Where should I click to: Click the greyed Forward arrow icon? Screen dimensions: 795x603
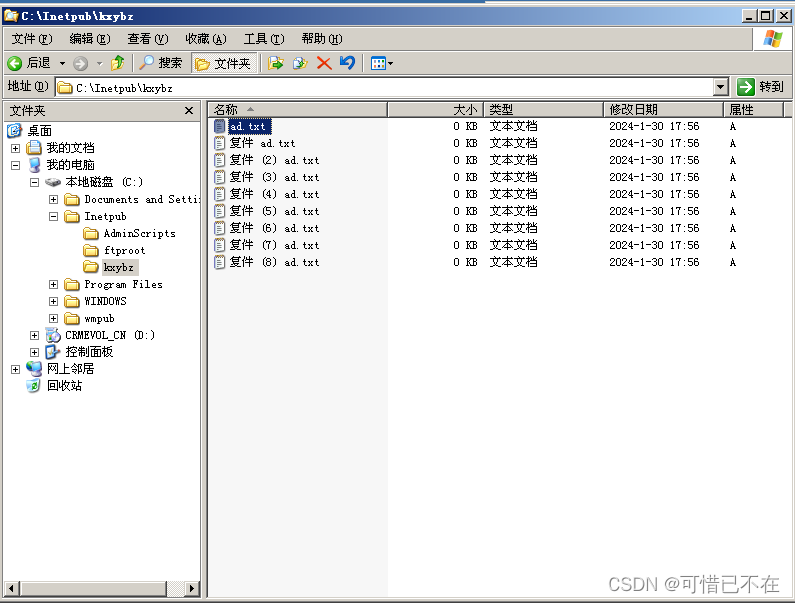coord(80,63)
